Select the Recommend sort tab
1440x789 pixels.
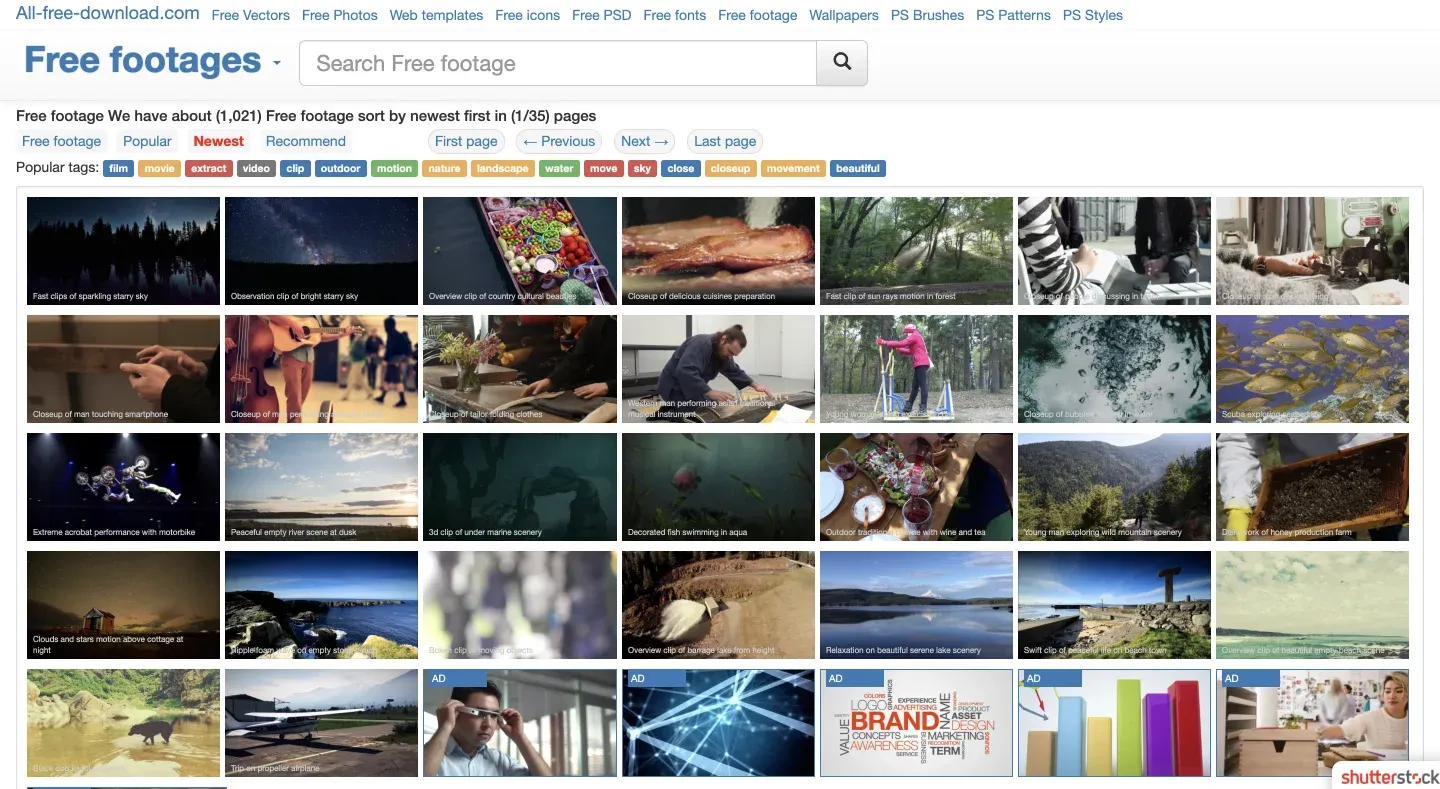[305, 141]
